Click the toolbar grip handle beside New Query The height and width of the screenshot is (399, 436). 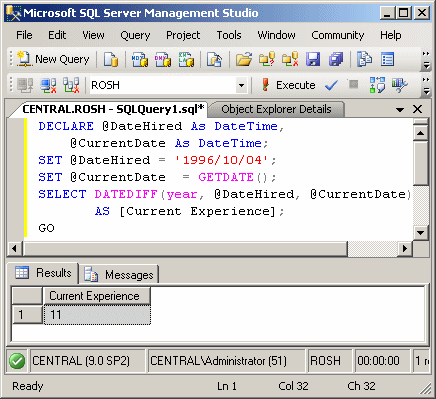click(x=11, y=59)
